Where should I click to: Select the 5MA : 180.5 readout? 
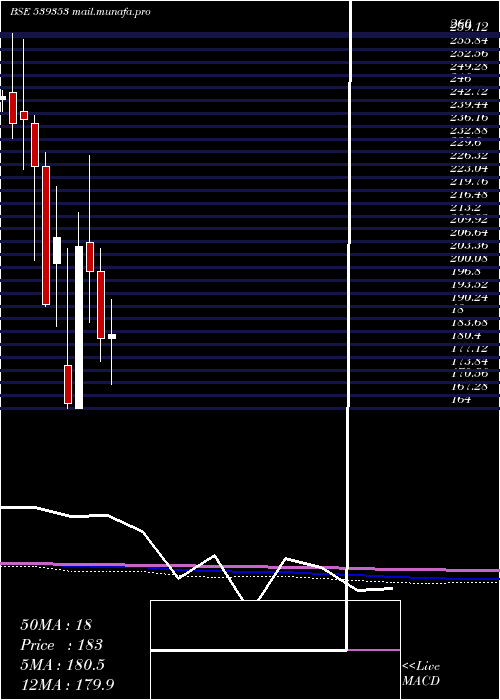pos(62,665)
